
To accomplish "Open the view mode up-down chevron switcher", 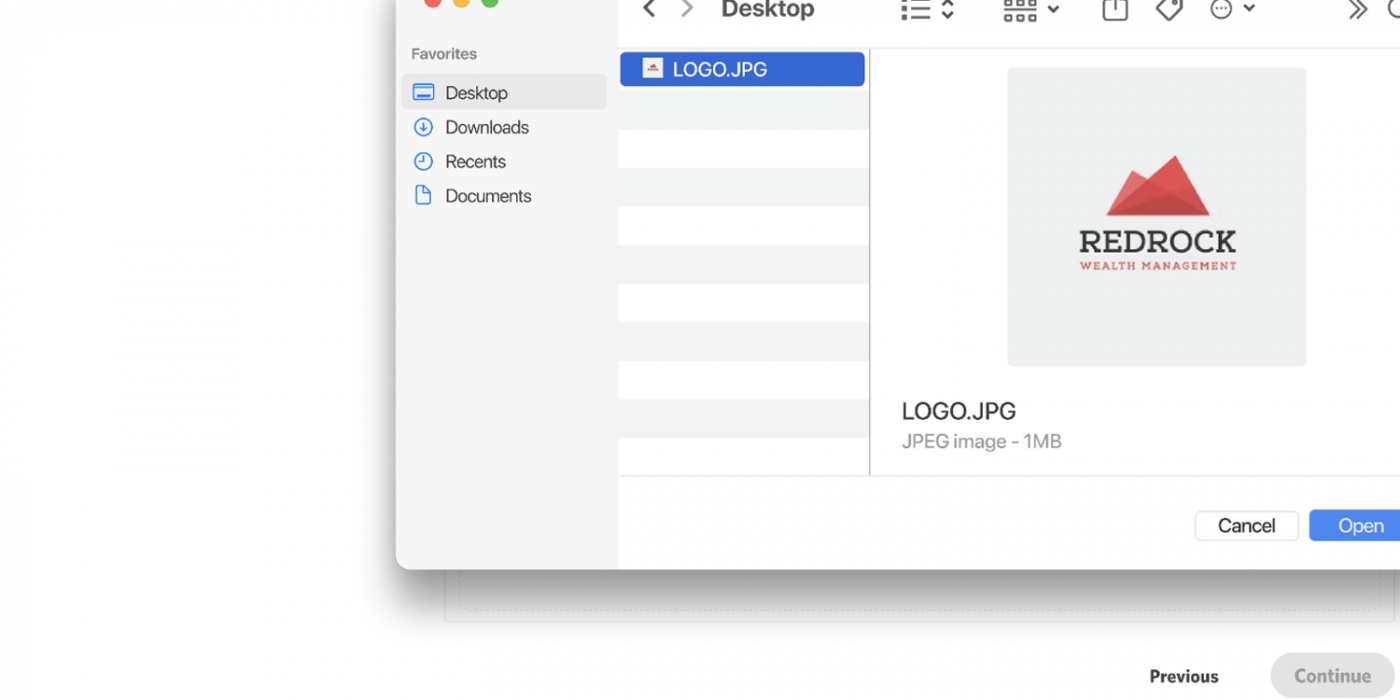I will [948, 10].
